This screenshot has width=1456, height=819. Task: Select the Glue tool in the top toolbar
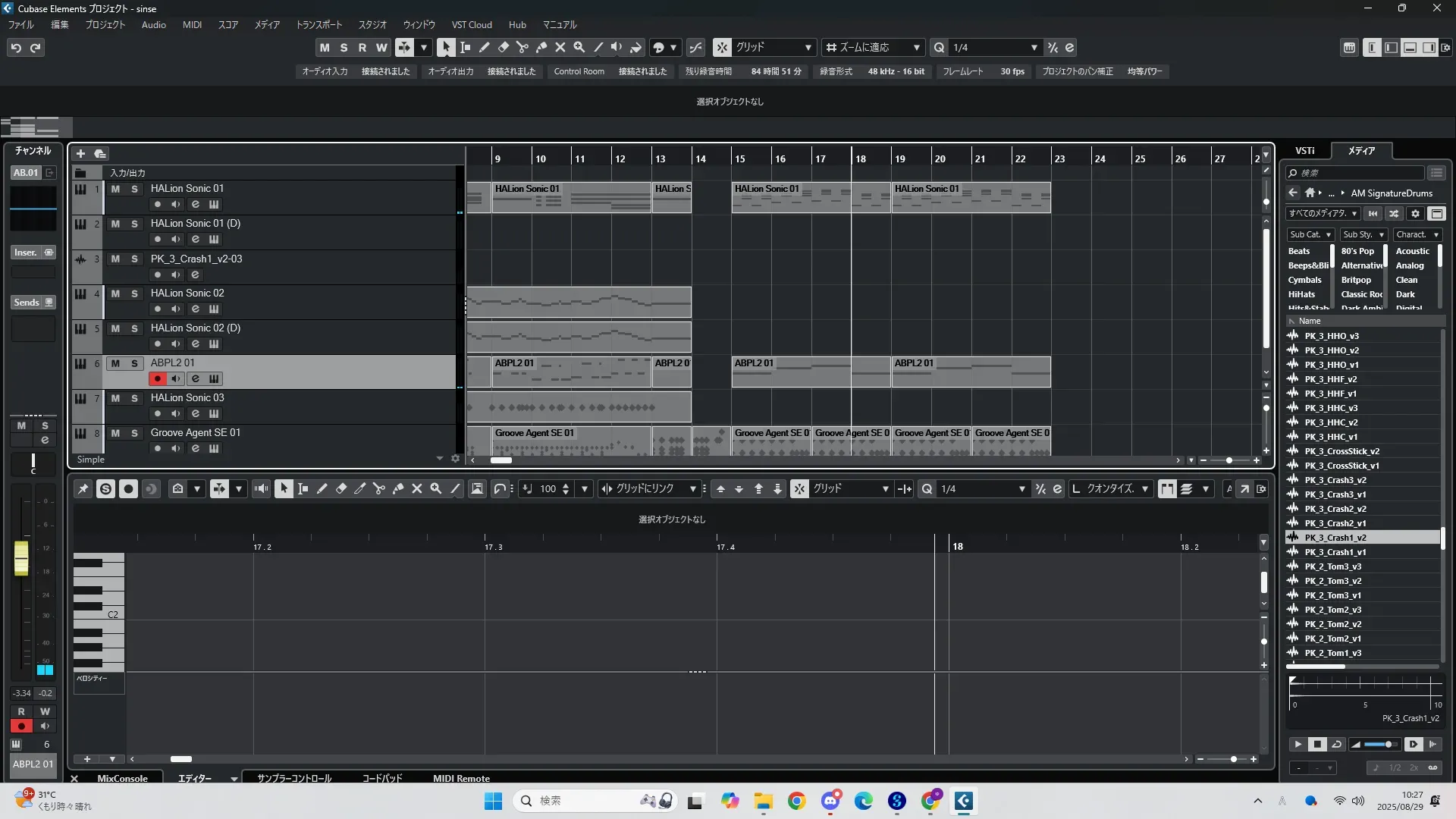tap(541, 47)
